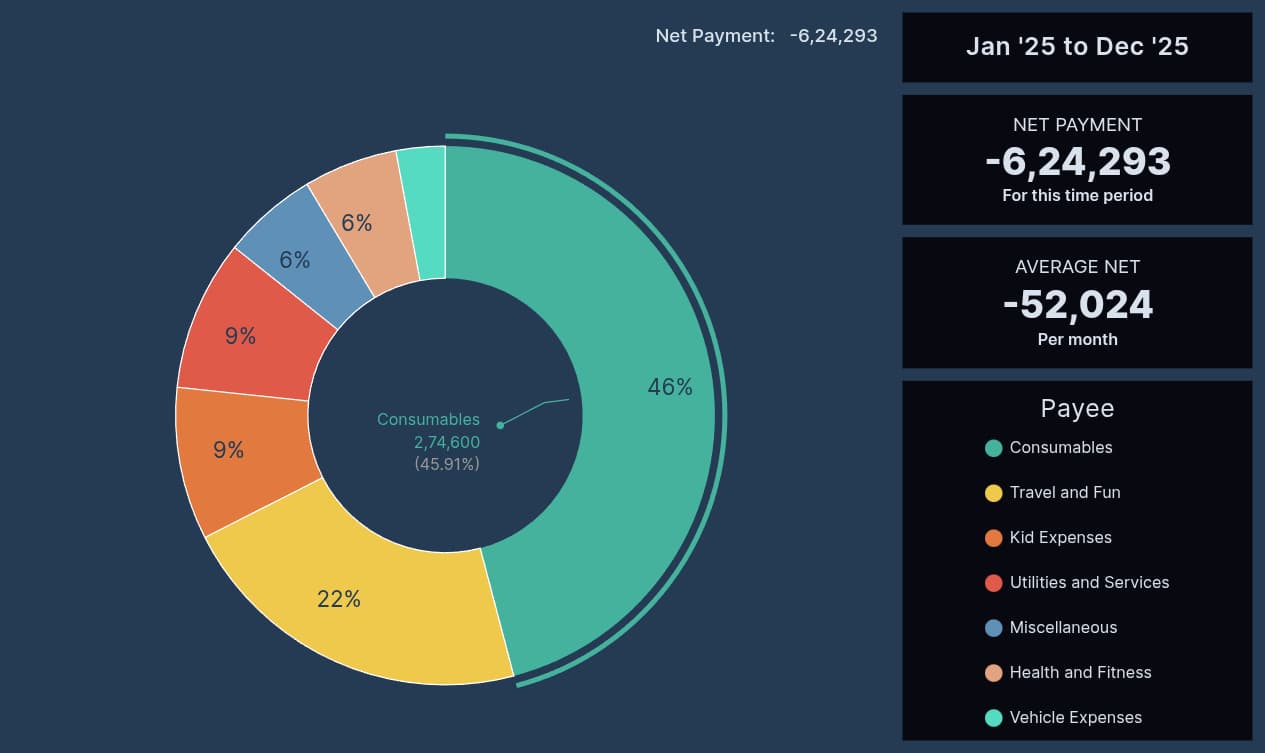1265x753 pixels.
Task: Click the Vehicle Expenses legend dot
Action: point(993,718)
